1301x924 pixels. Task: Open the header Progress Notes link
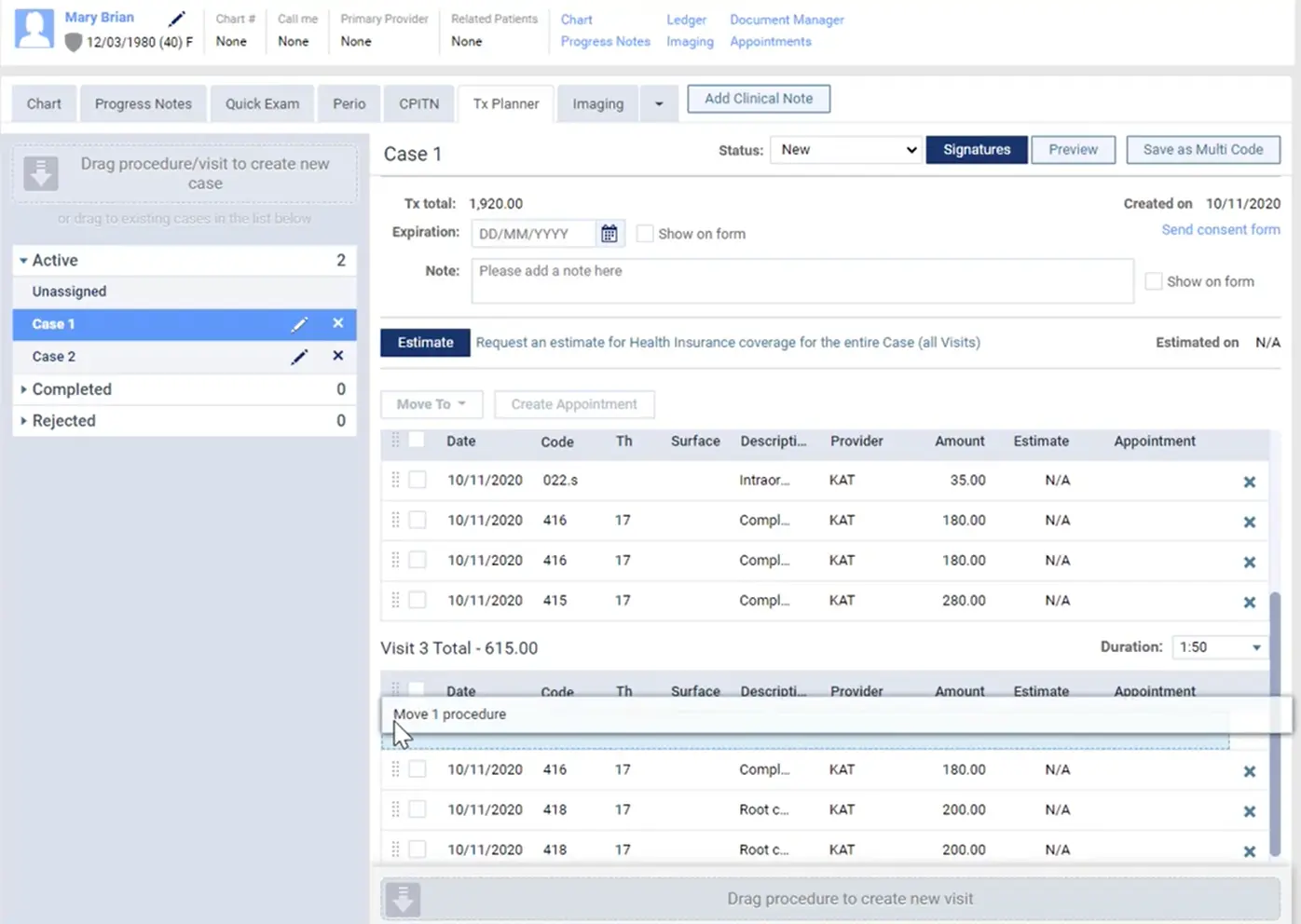pyautogui.click(x=606, y=42)
